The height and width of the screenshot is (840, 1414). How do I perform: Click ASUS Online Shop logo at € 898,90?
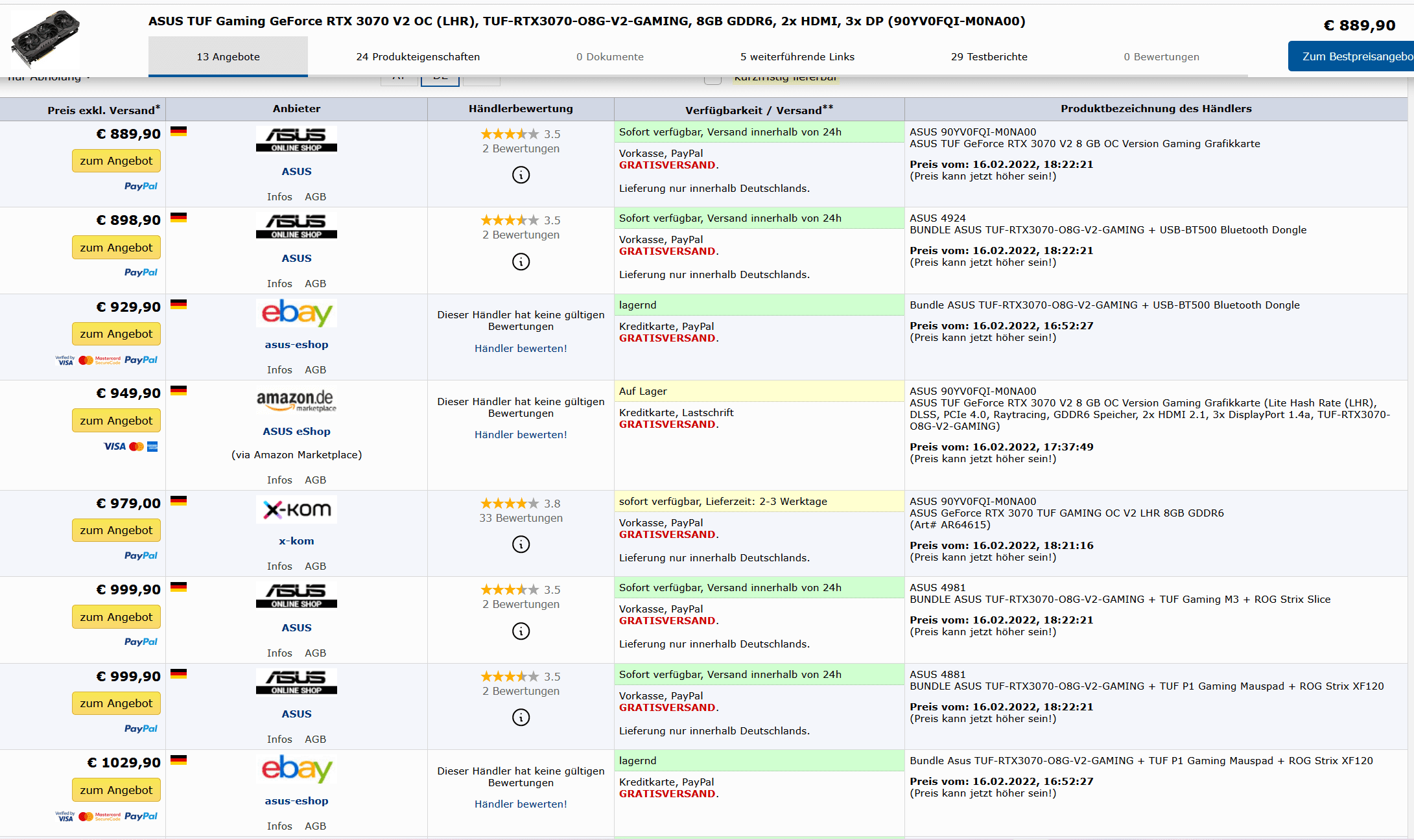(x=296, y=226)
